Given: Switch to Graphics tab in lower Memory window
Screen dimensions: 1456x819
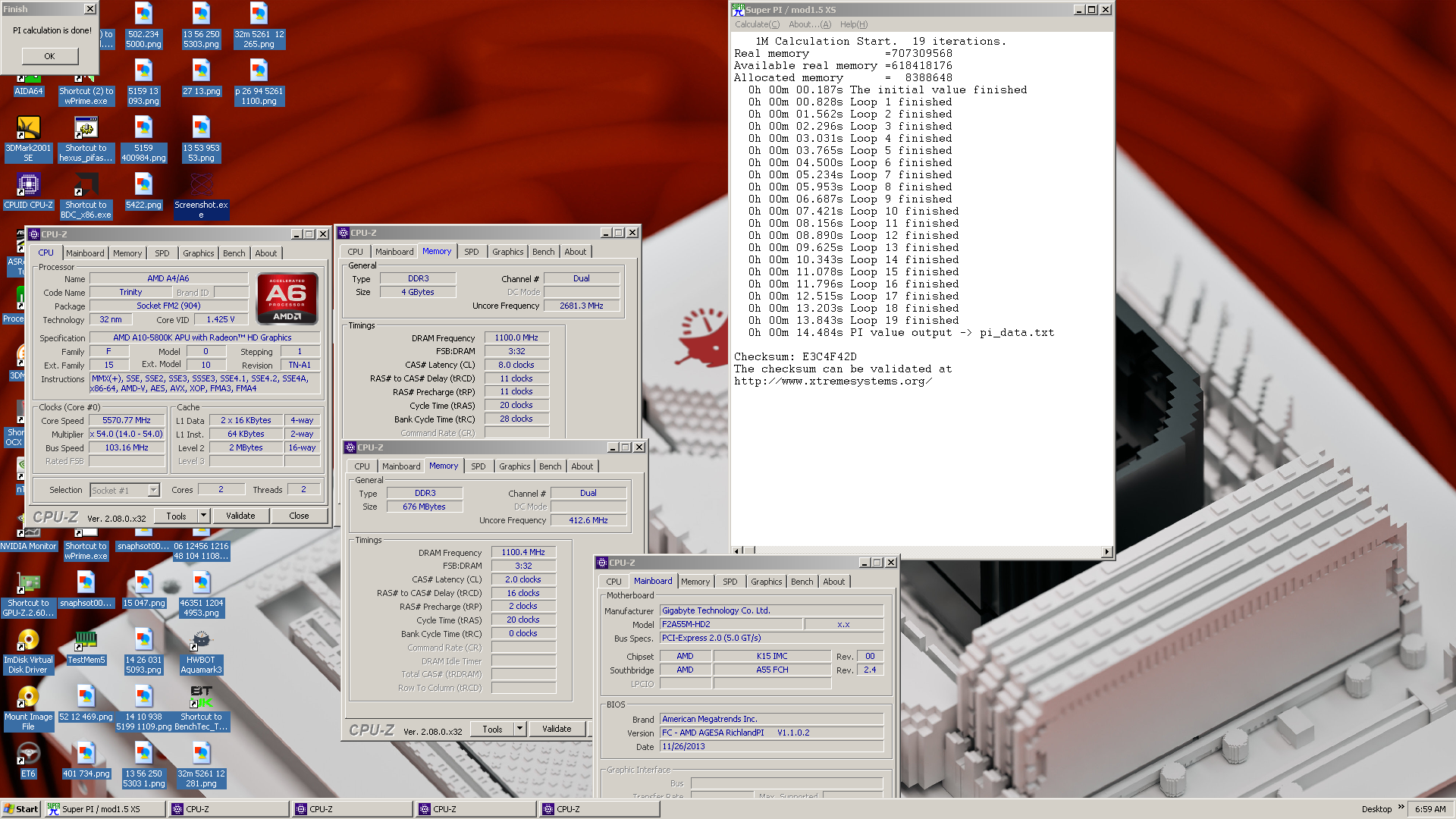Looking at the screenshot, I should tap(515, 466).
